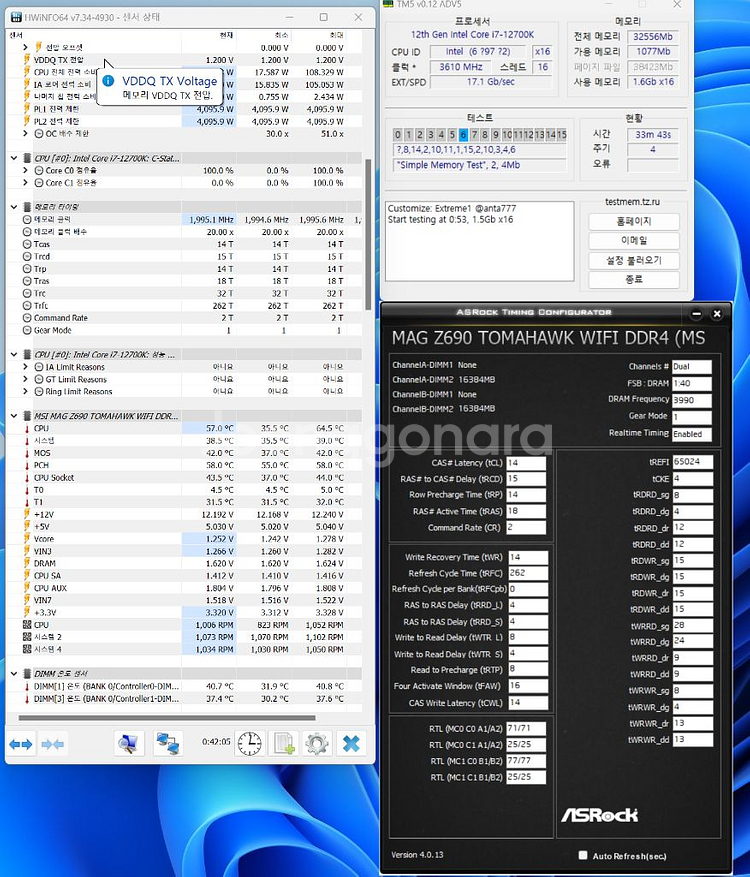The height and width of the screenshot is (877, 750).
Task: Click the blue X icon in HWiNFO toolbar
Action: click(x=351, y=744)
